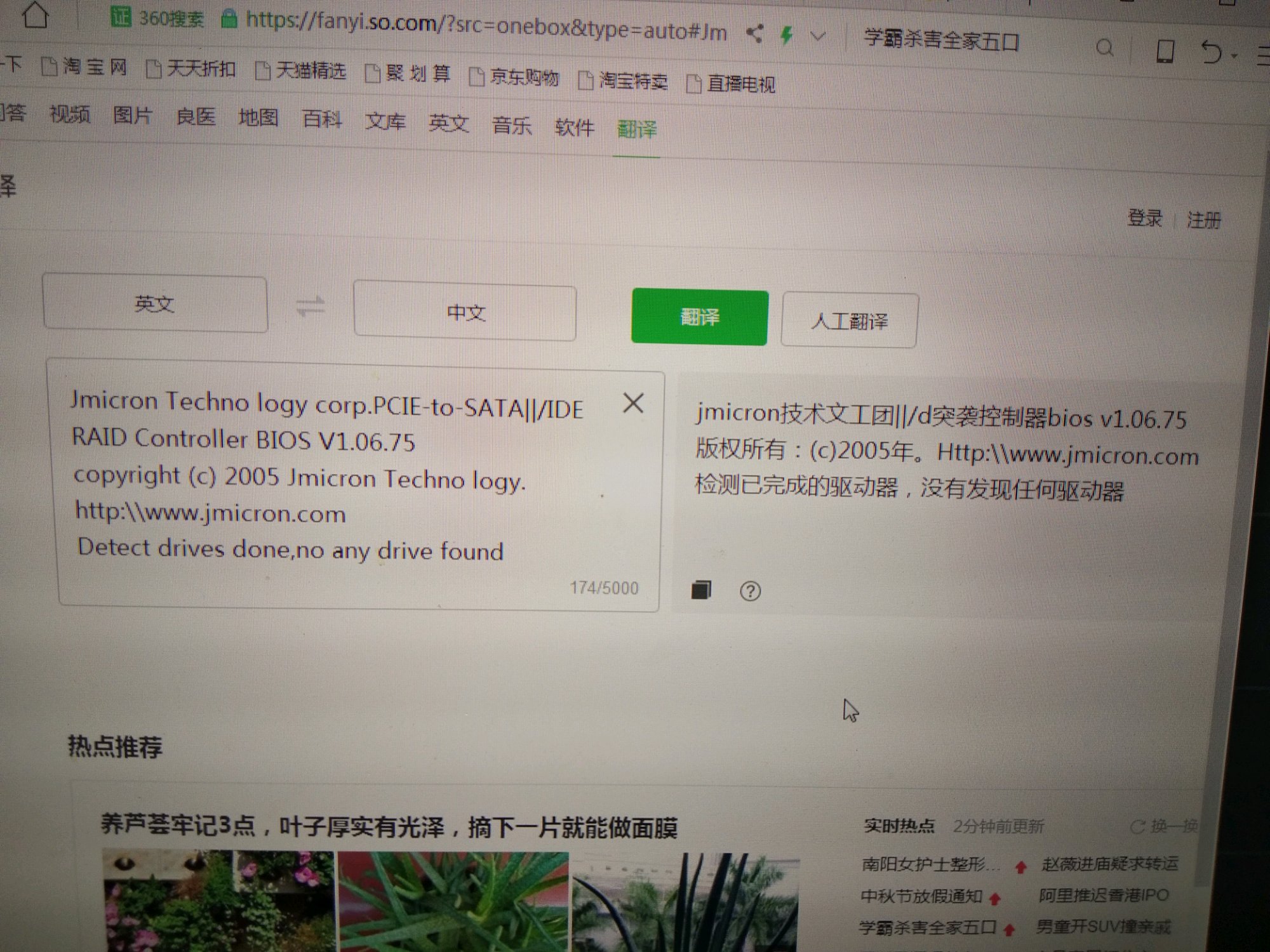Click the 登录 login link
Image resolution: width=1270 pixels, height=952 pixels.
(x=1144, y=218)
